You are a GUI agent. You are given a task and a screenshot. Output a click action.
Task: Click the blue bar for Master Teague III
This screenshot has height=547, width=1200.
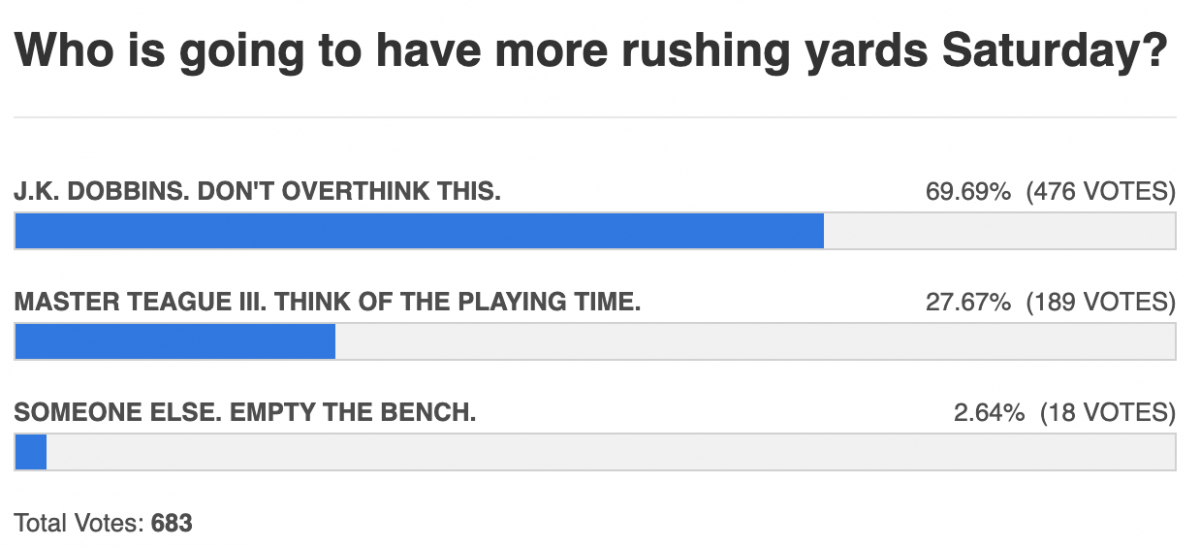[175, 342]
